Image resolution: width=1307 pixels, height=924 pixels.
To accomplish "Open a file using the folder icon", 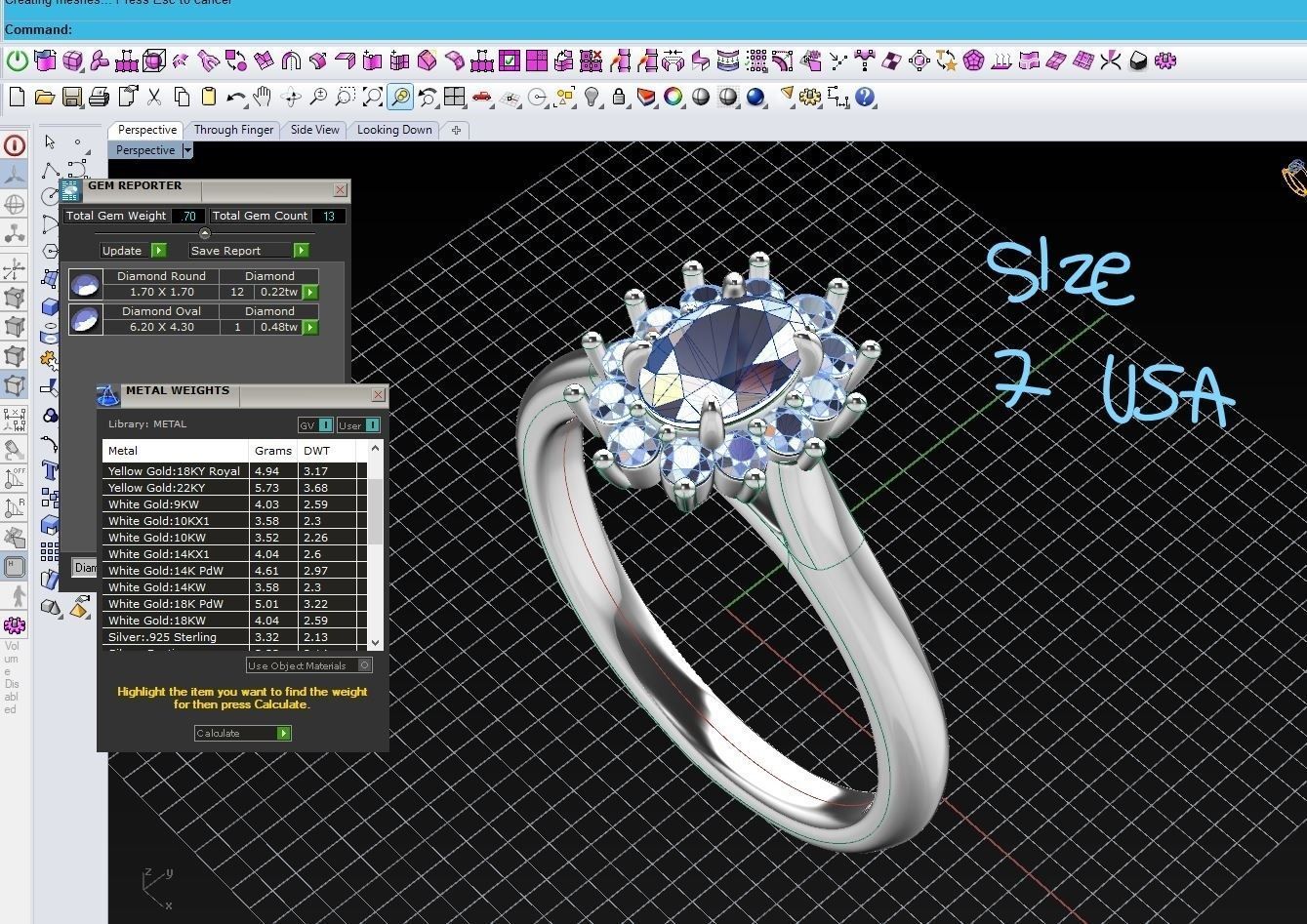I will coord(44,97).
